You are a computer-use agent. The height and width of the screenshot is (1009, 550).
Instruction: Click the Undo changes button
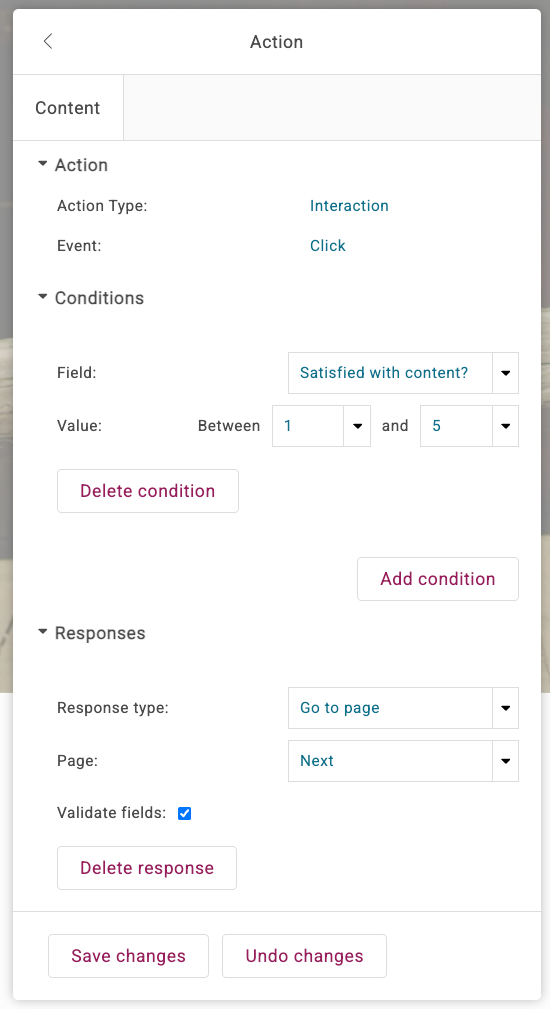click(x=304, y=956)
